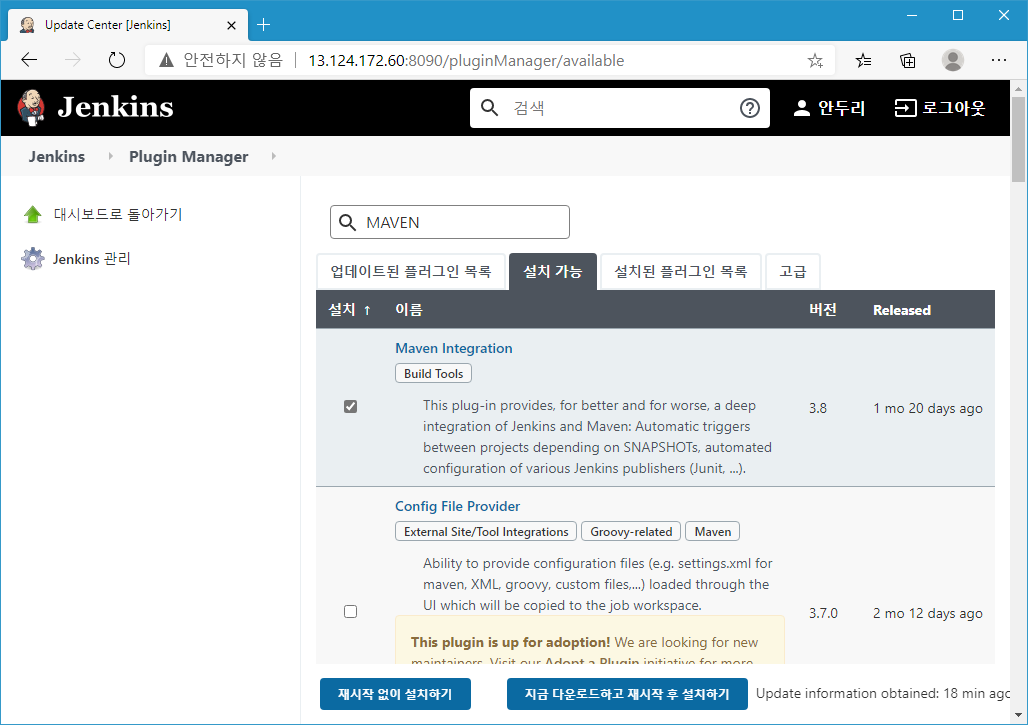Sort by the 이름 column header
Image resolution: width=1028 pixels, height=725 pixels.
(409, 309)
